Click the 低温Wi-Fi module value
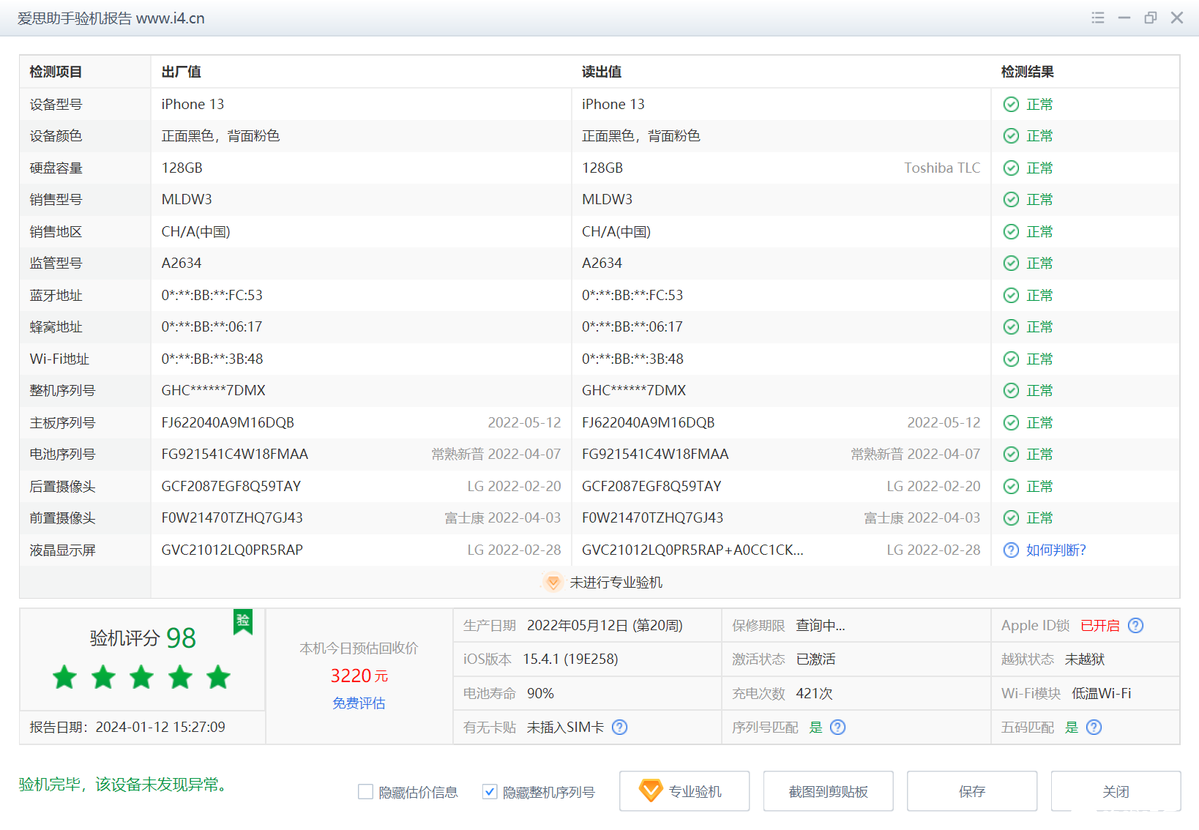The width and height of the screenshot is (1199, 830). pos(1102,694)
